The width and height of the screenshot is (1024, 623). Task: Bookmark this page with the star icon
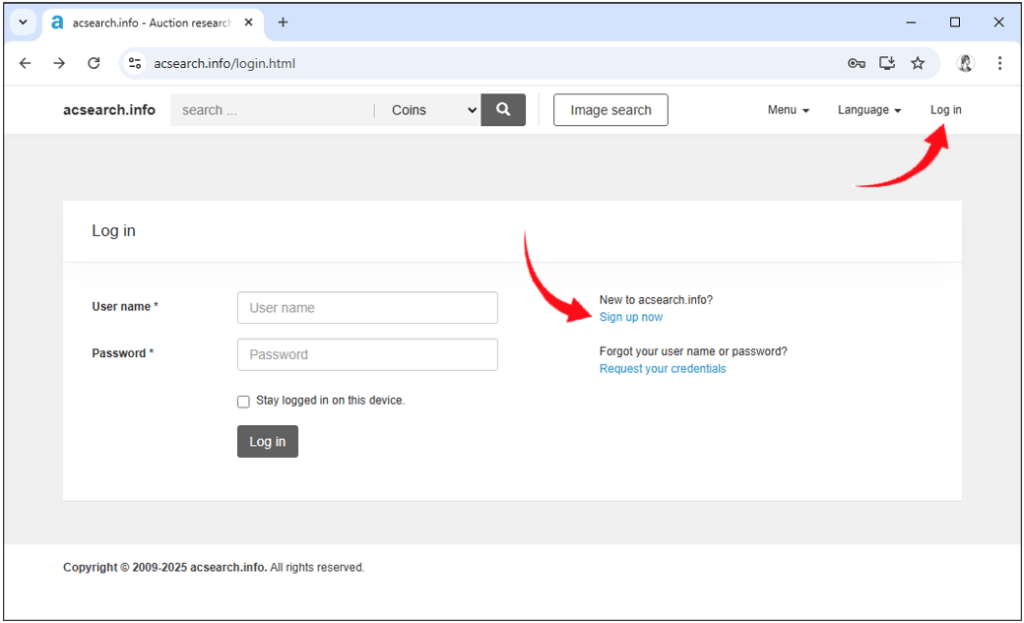[x=917, y=63]
